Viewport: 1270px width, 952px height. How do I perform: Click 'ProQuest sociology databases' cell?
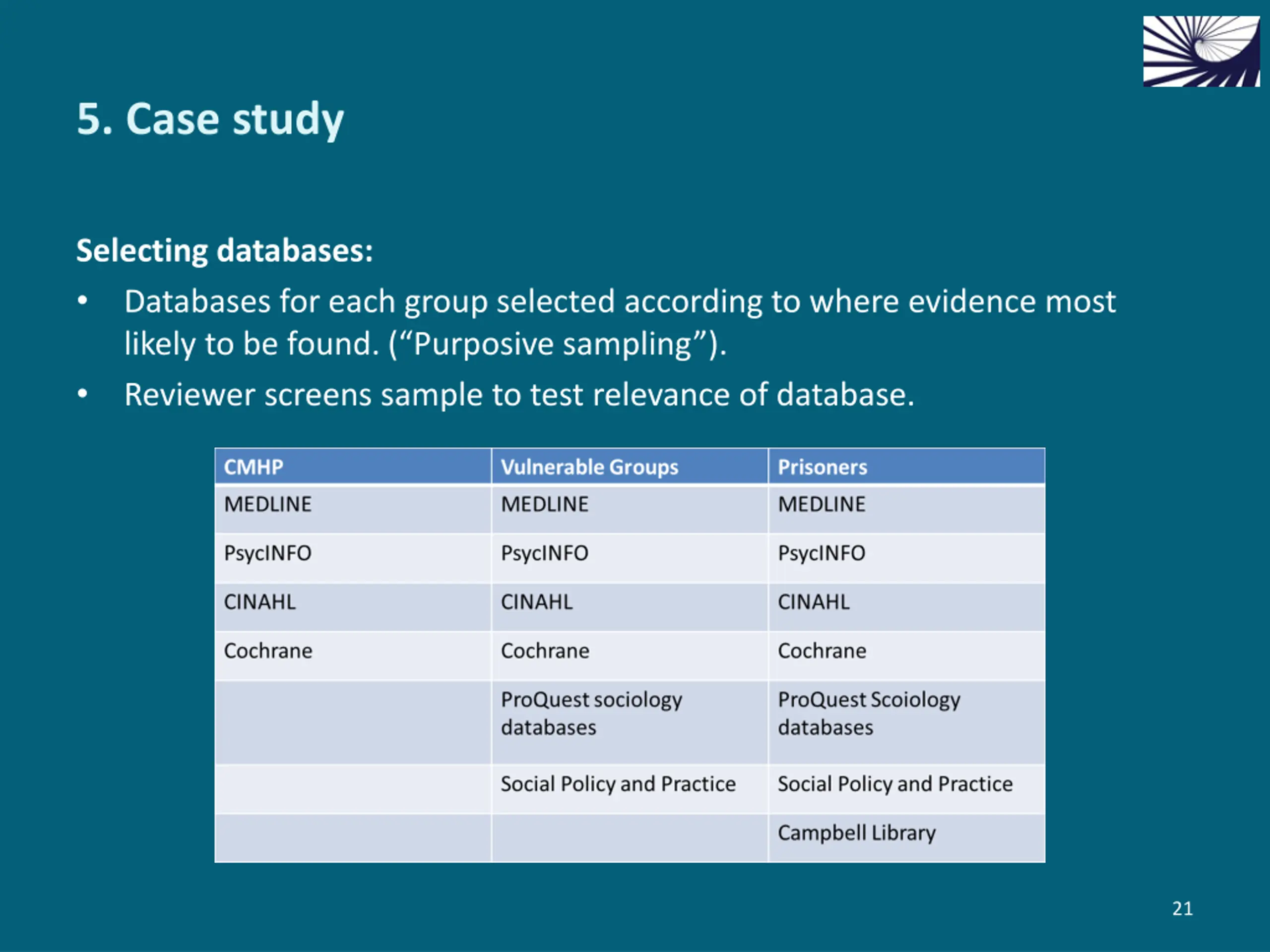coord(591,714)
